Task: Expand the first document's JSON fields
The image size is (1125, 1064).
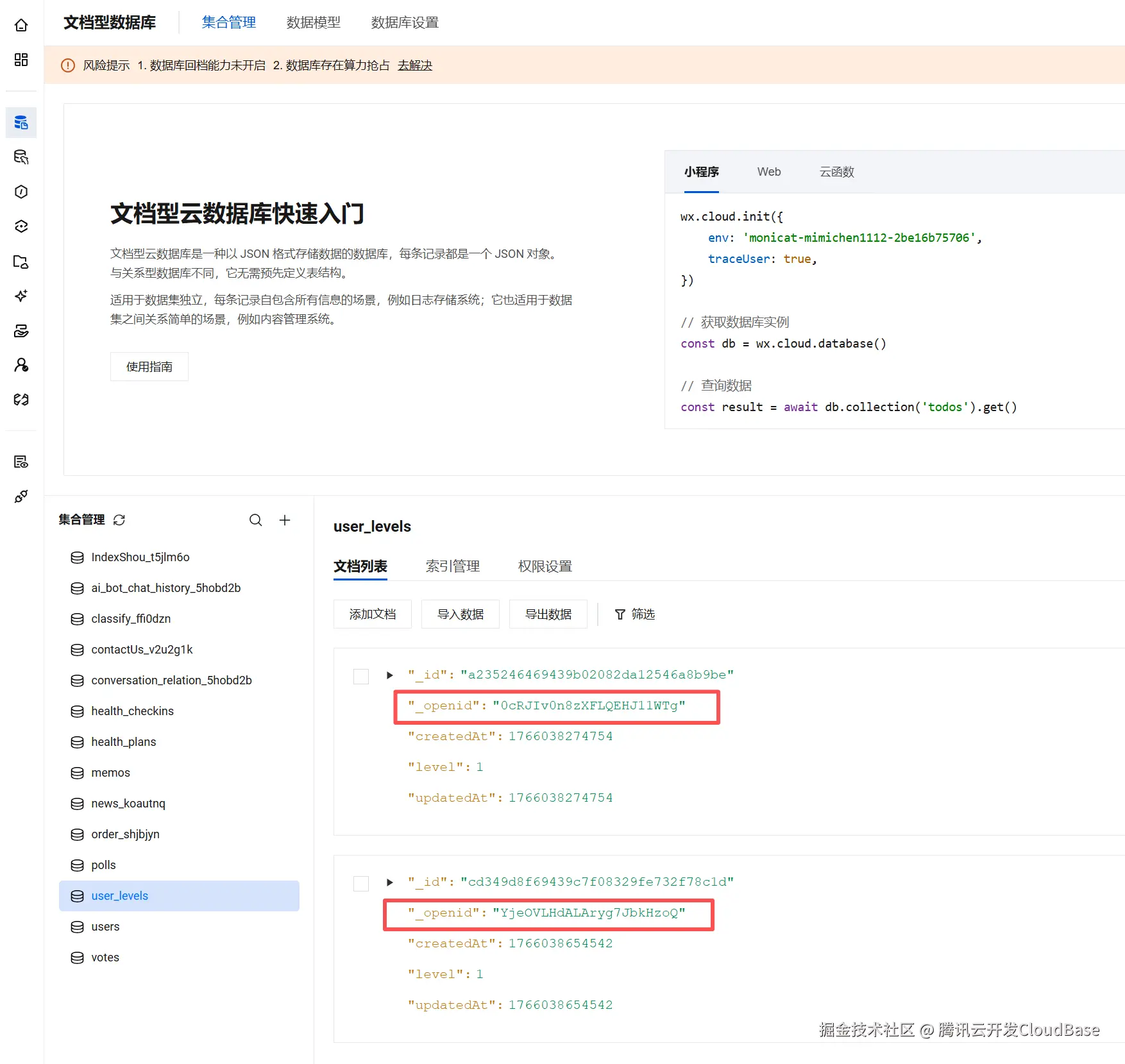Action: point(389,675)
